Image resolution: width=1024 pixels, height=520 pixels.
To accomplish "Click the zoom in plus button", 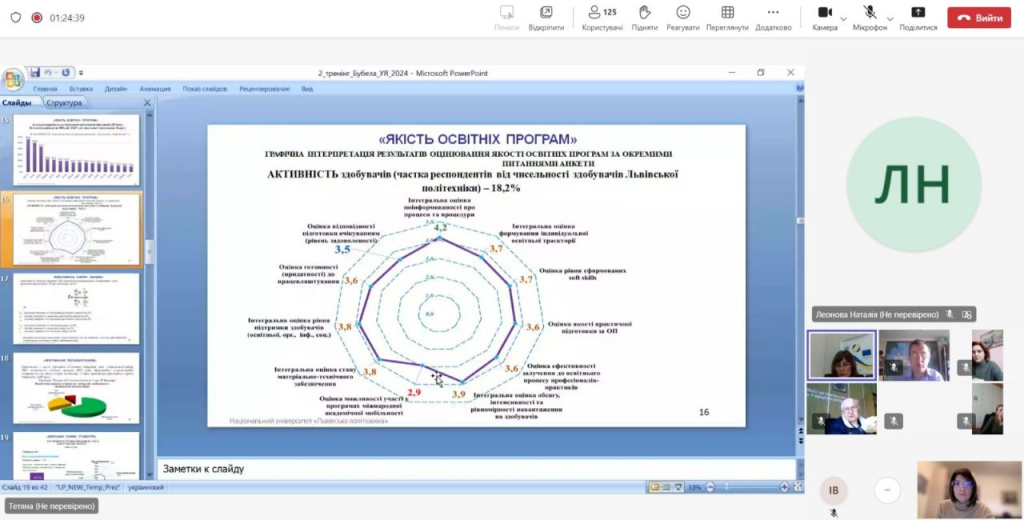I will tap(784, 487).
